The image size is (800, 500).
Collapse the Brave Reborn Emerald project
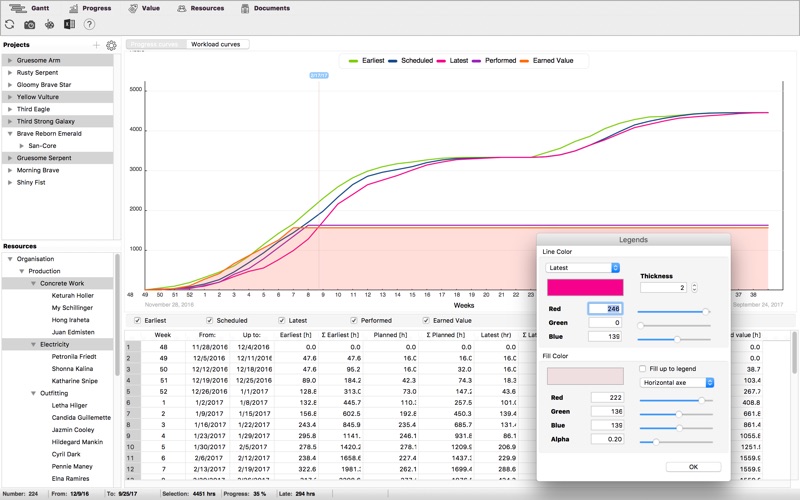[10, 134]
